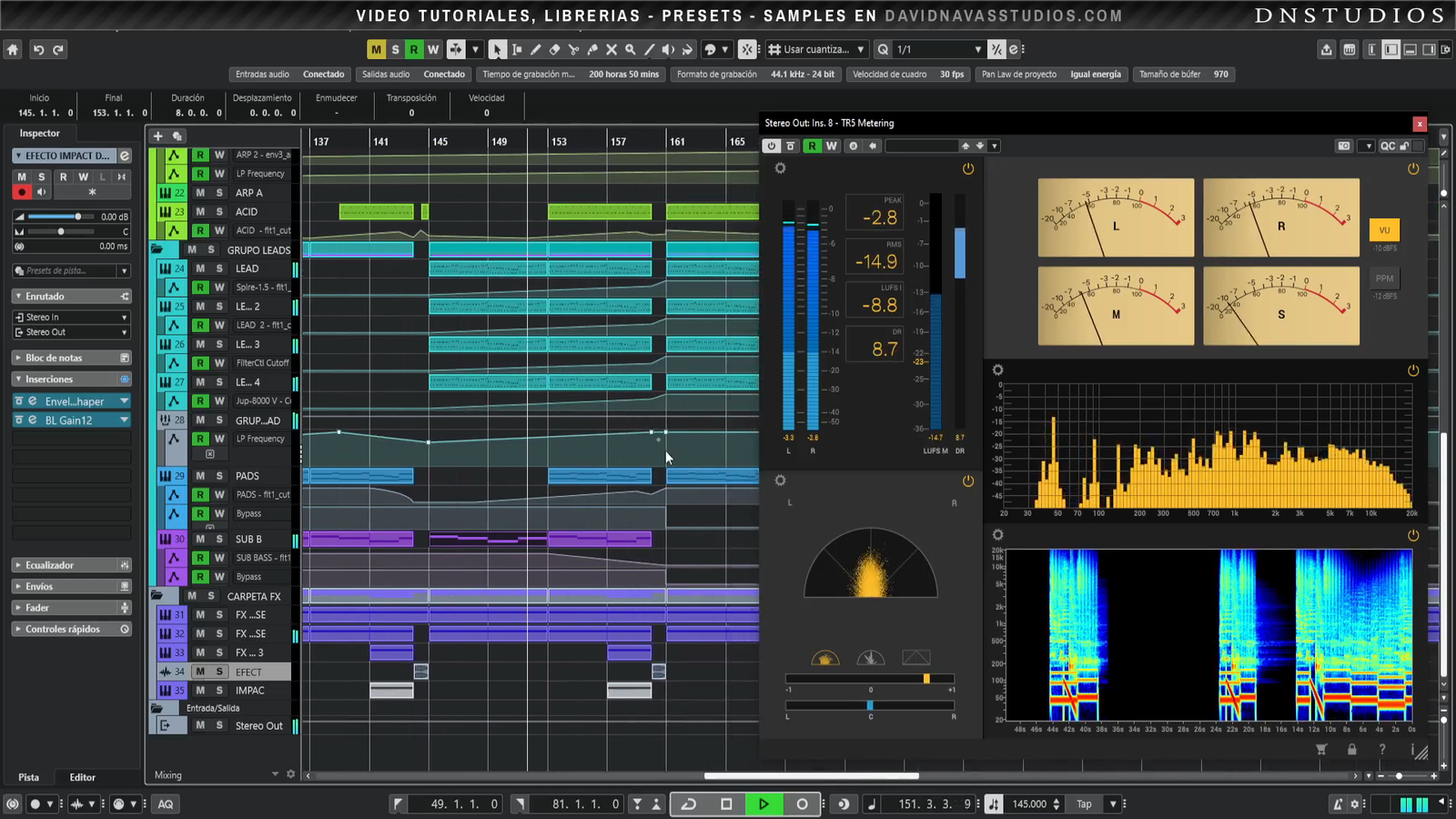Viewport: 1456px width, 819px height.
Task: Pick the Glue tool
Action: point(592,50)
